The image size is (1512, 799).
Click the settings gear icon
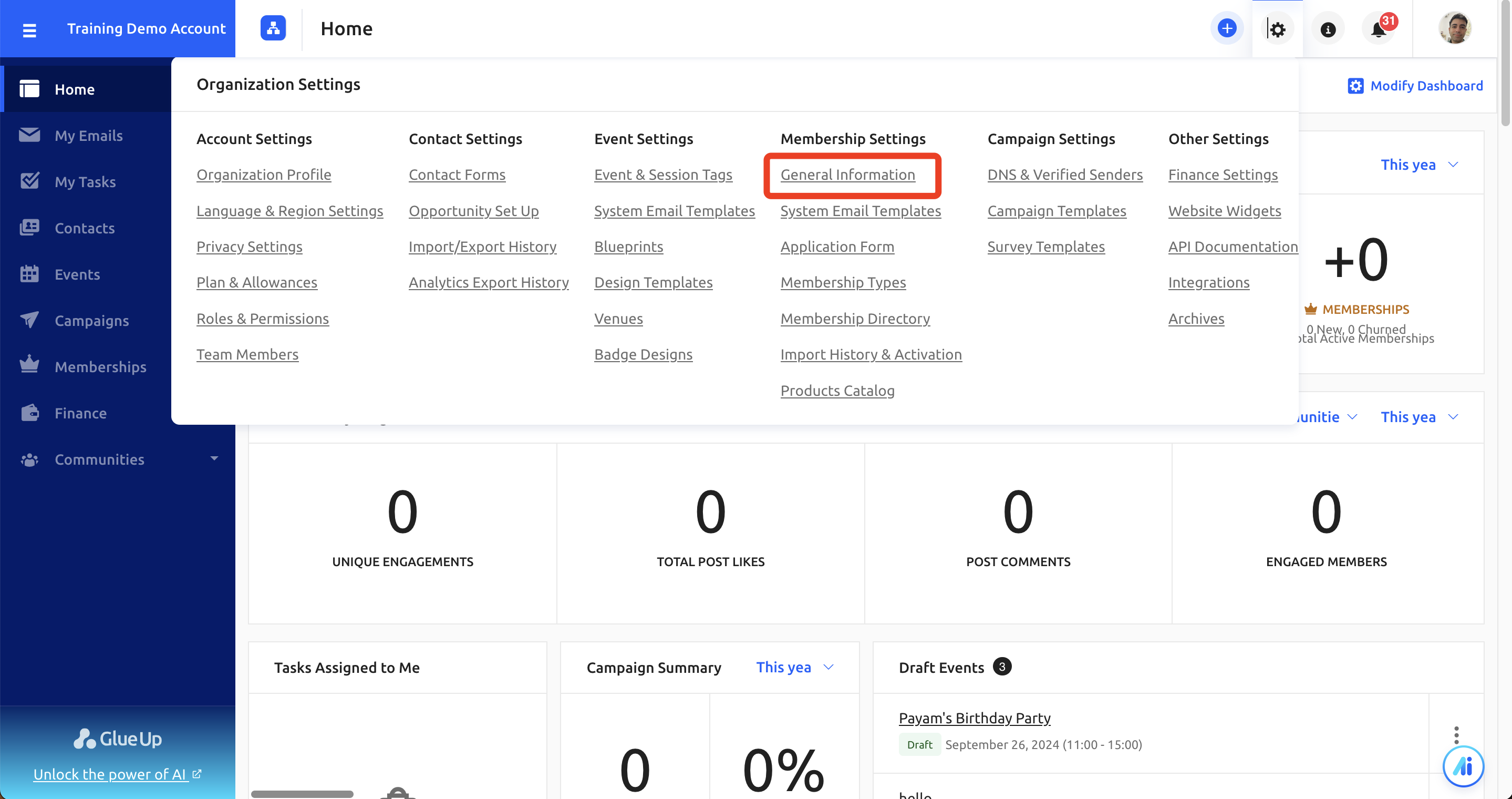[1277, 29]
